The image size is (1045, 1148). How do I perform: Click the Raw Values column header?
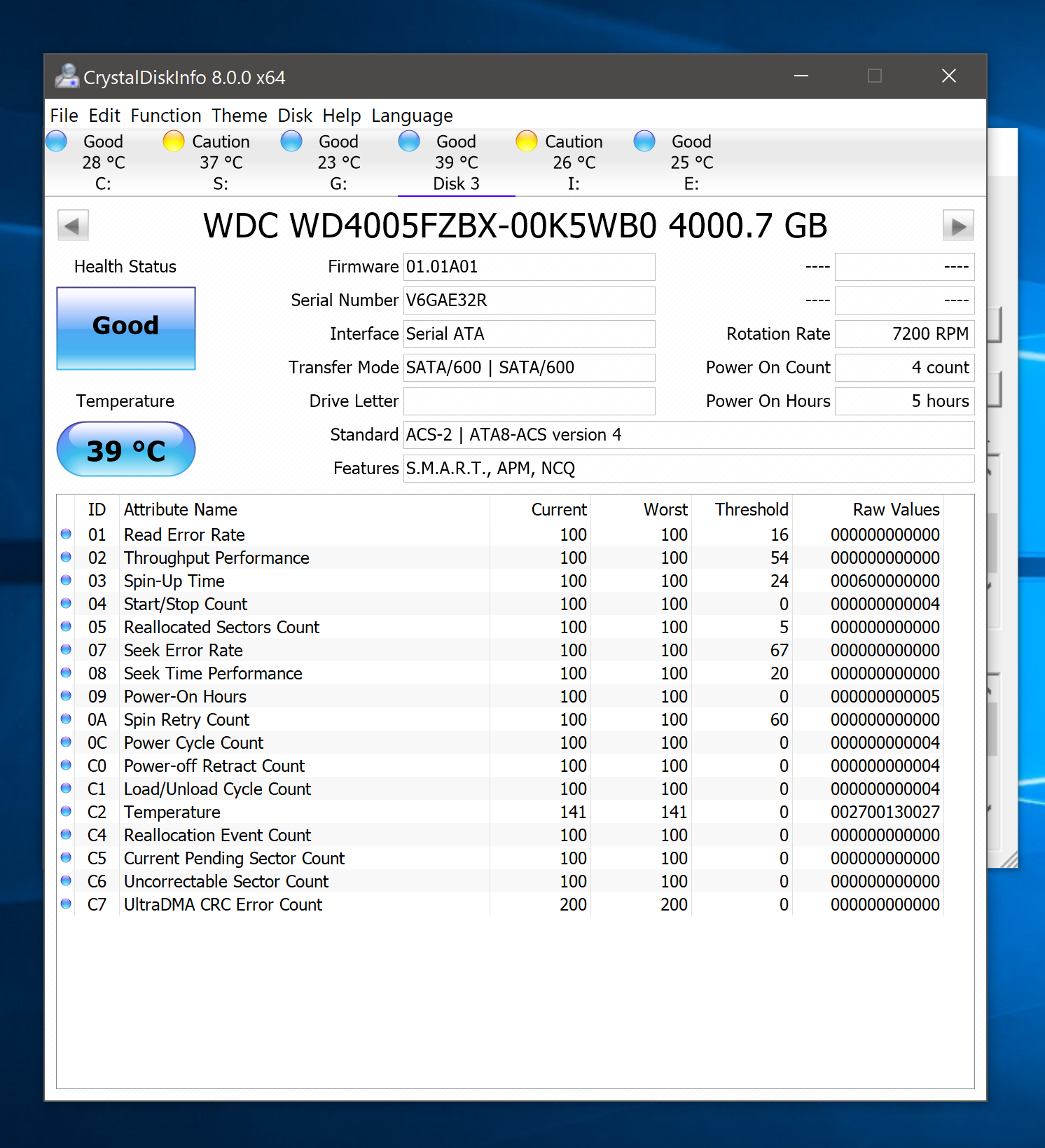pyautogui.click(x=868, y=510)
